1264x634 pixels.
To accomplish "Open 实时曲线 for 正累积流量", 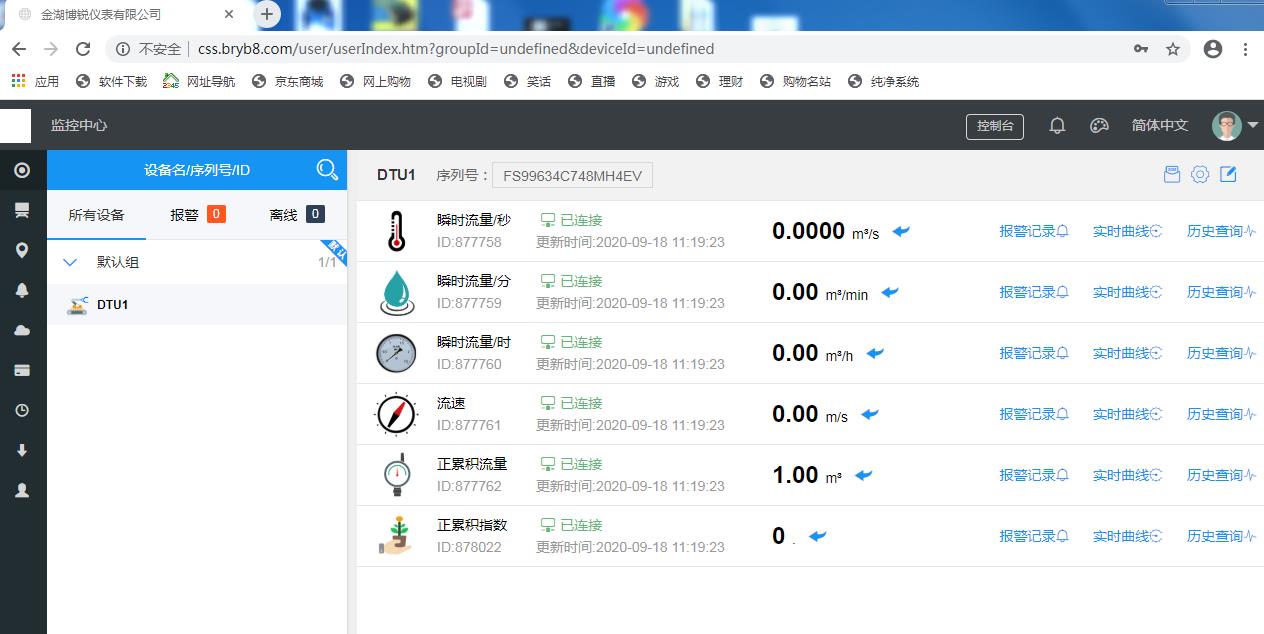I will (x=1126, y=475).
